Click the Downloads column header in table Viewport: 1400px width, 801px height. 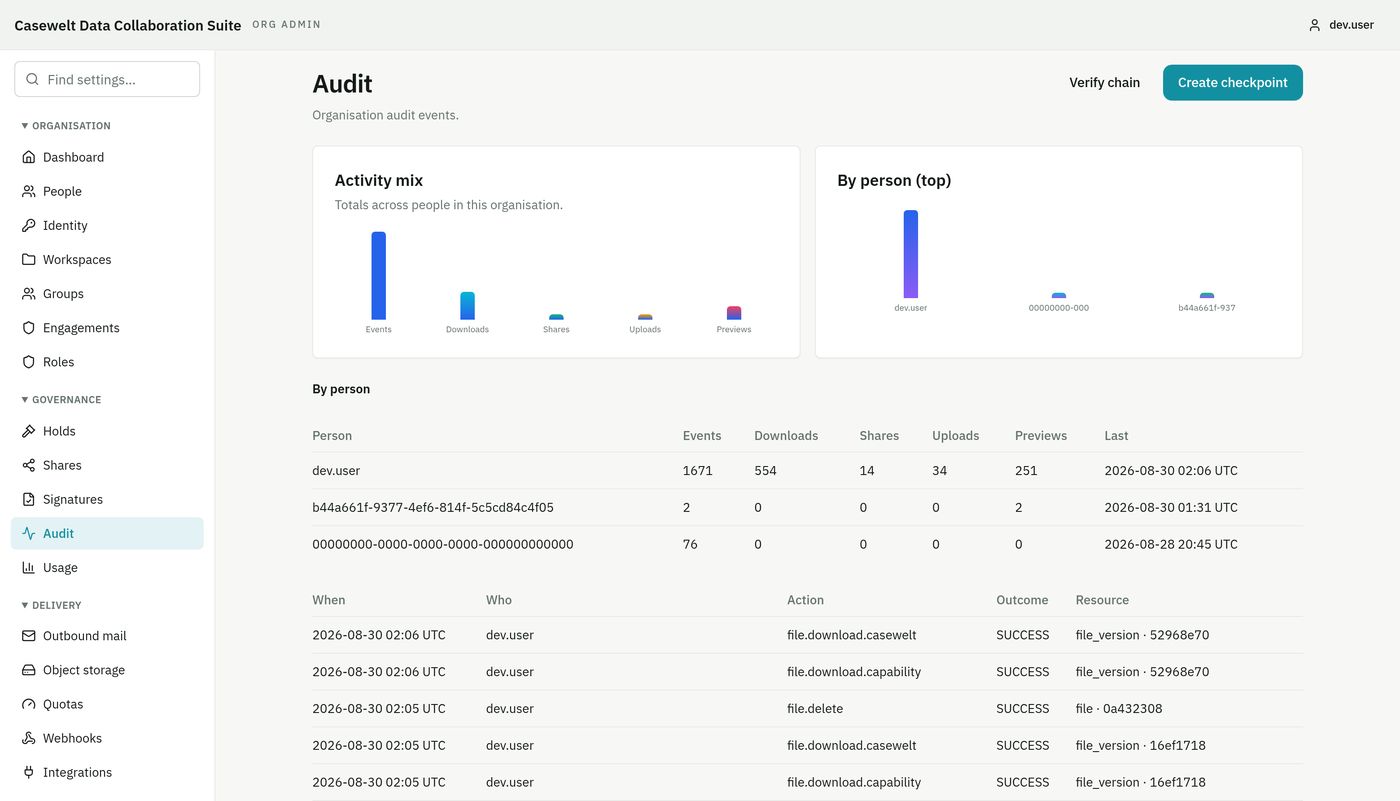[786, 436]
